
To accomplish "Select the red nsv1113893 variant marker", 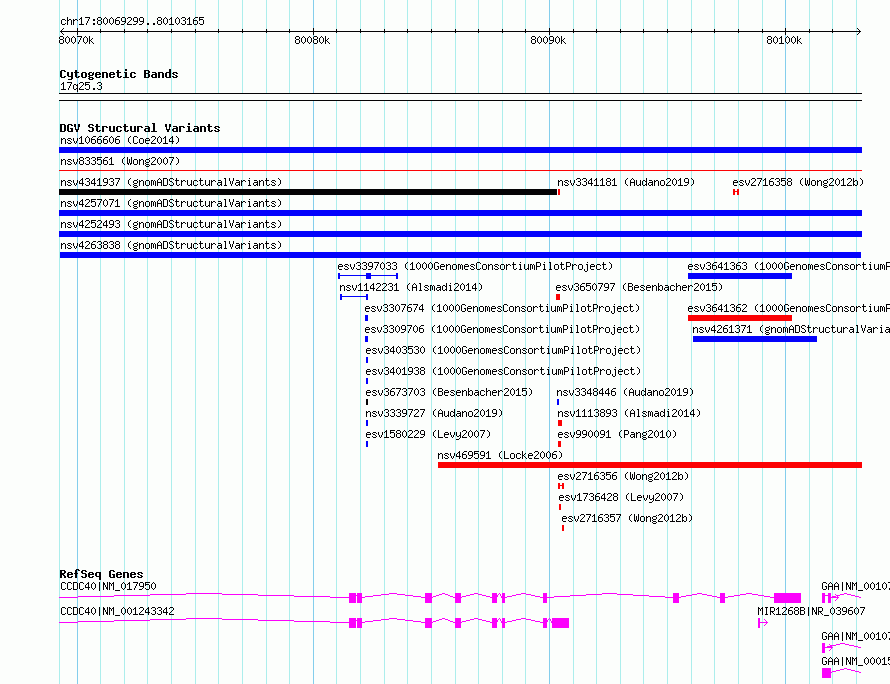I will (x=560, y=423).
